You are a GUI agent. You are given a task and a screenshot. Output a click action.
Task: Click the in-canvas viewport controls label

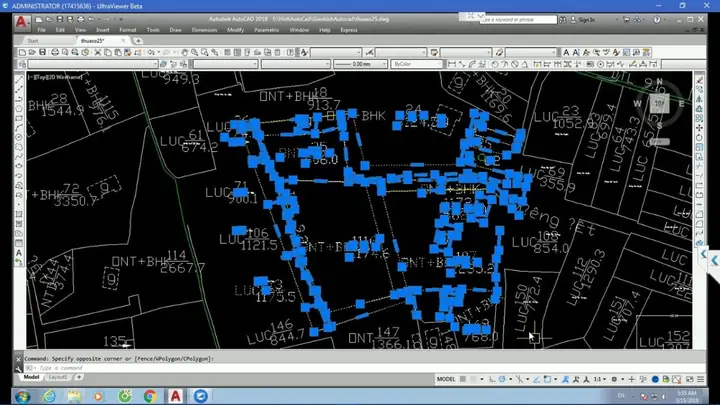click(55, 77)
